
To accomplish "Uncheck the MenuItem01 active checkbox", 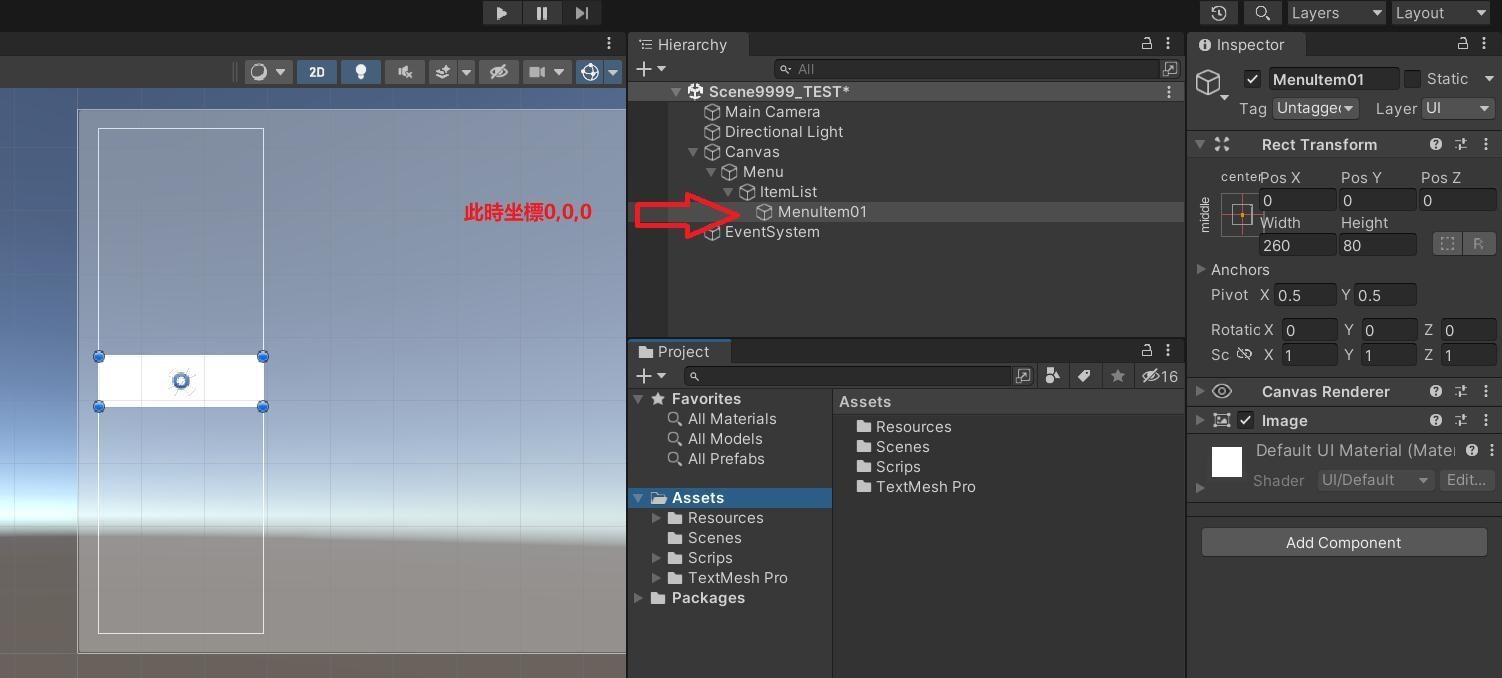I will coord(1253,79).
